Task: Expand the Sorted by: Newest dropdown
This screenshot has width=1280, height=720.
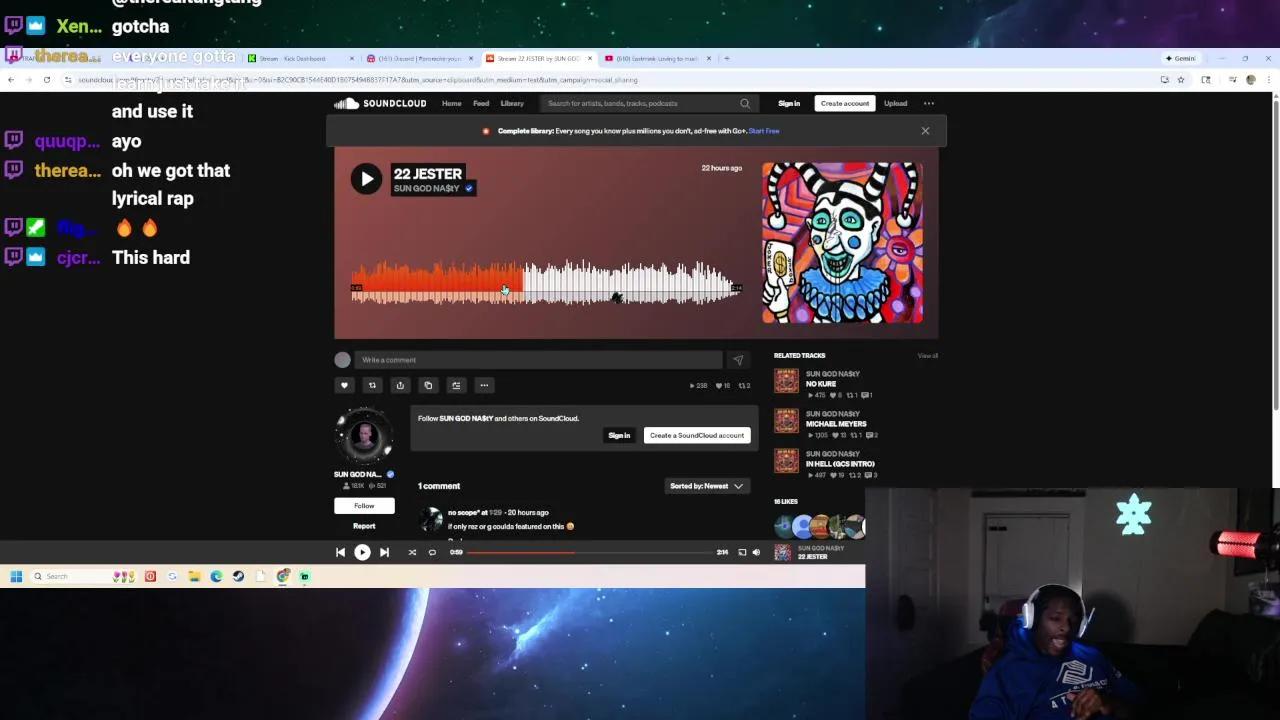Action: pos(706,486)
